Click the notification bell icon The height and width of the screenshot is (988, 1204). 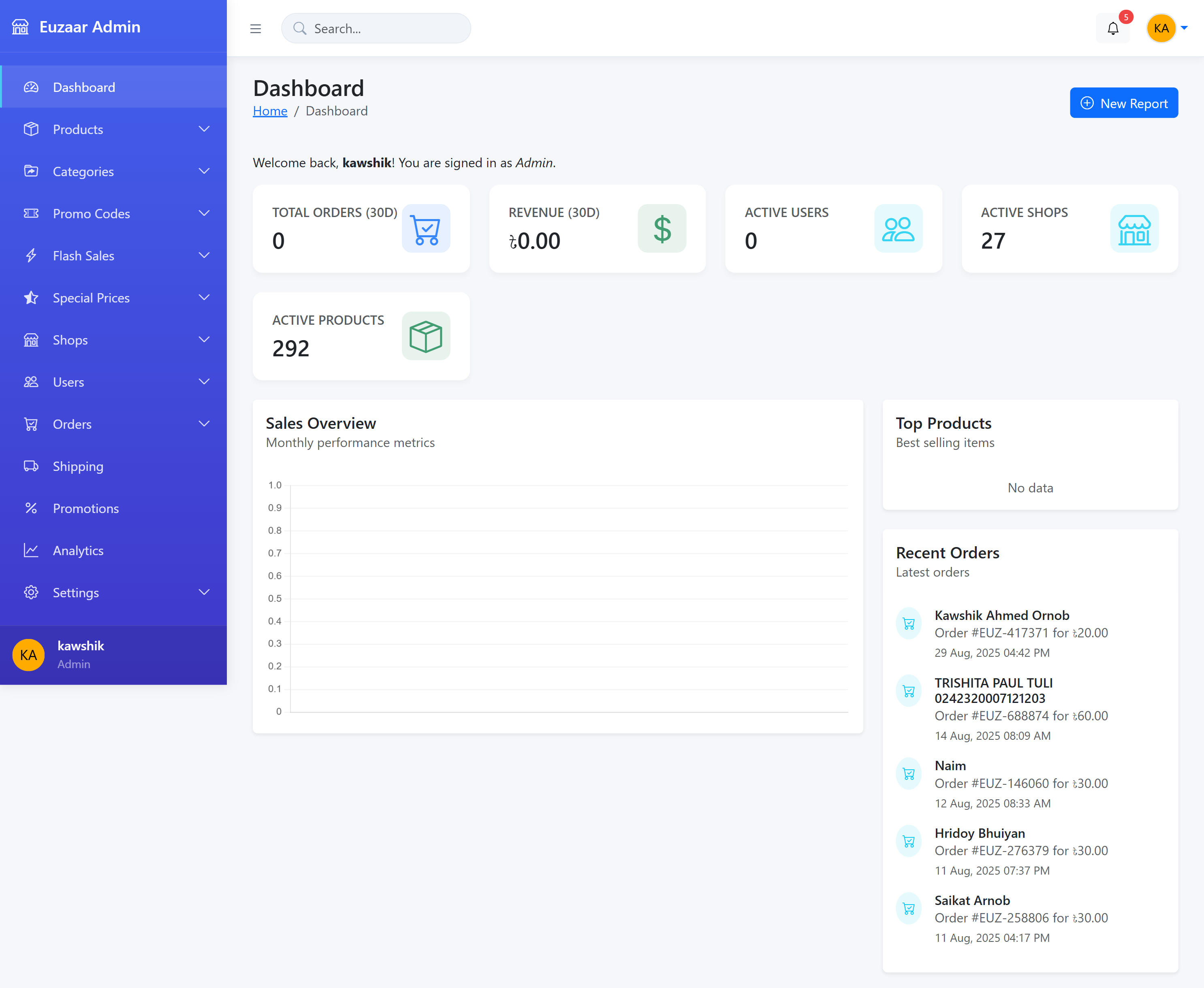pyautogui.click(x=1113, y=28)
